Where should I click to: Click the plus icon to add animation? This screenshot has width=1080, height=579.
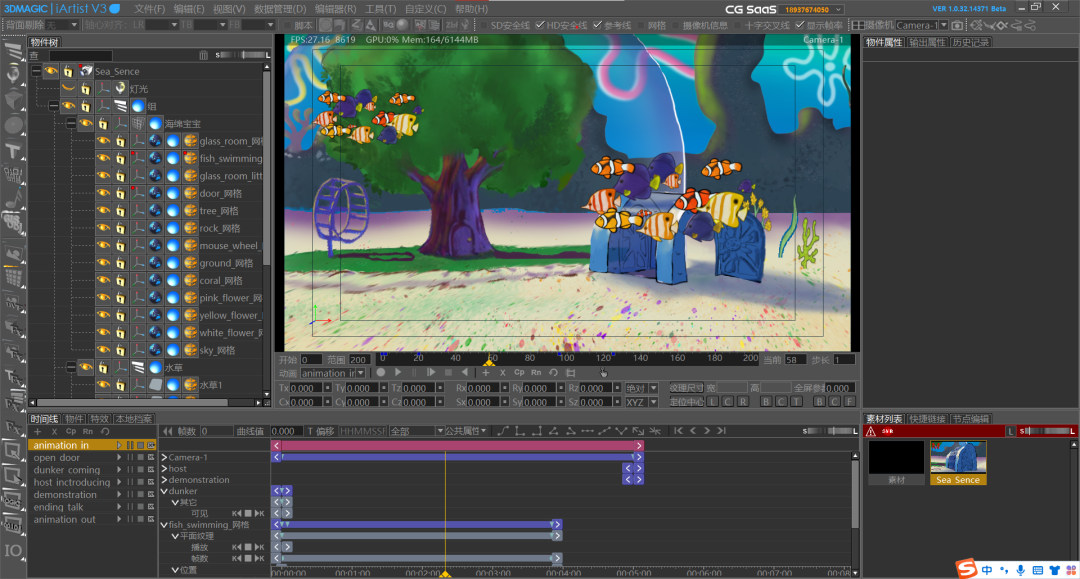486,372
